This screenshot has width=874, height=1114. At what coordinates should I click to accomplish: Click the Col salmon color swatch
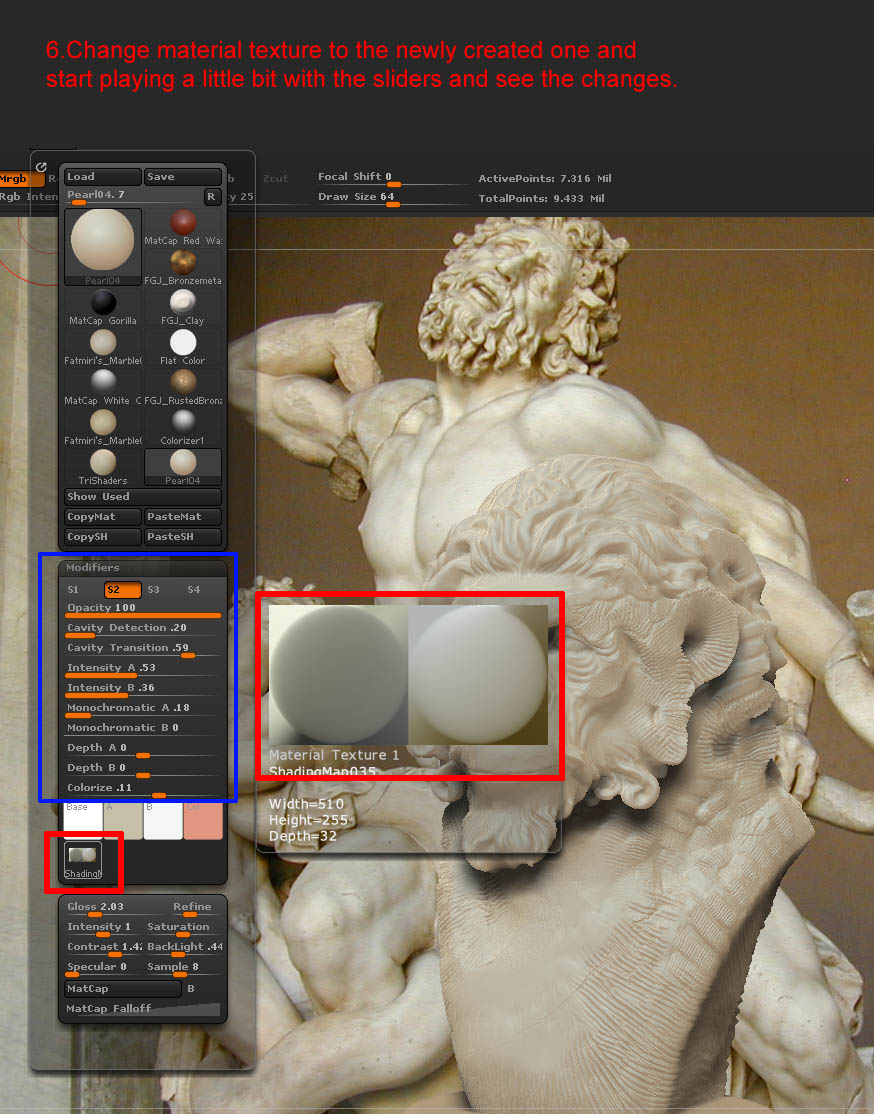(203, 821)
